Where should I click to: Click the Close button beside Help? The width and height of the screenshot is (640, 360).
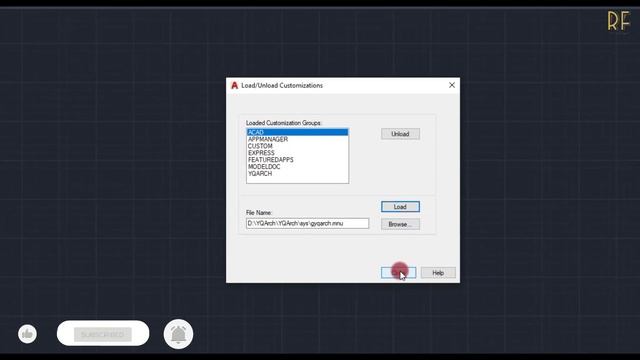[398, 273]
